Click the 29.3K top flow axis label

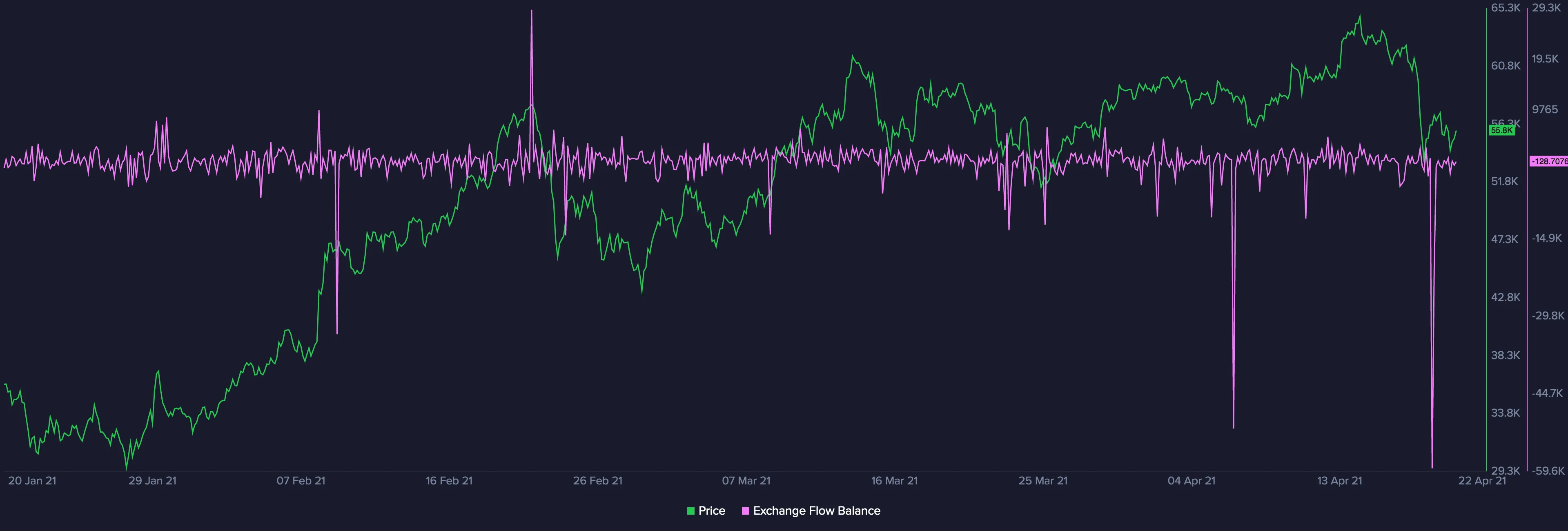click(1547, 8)
